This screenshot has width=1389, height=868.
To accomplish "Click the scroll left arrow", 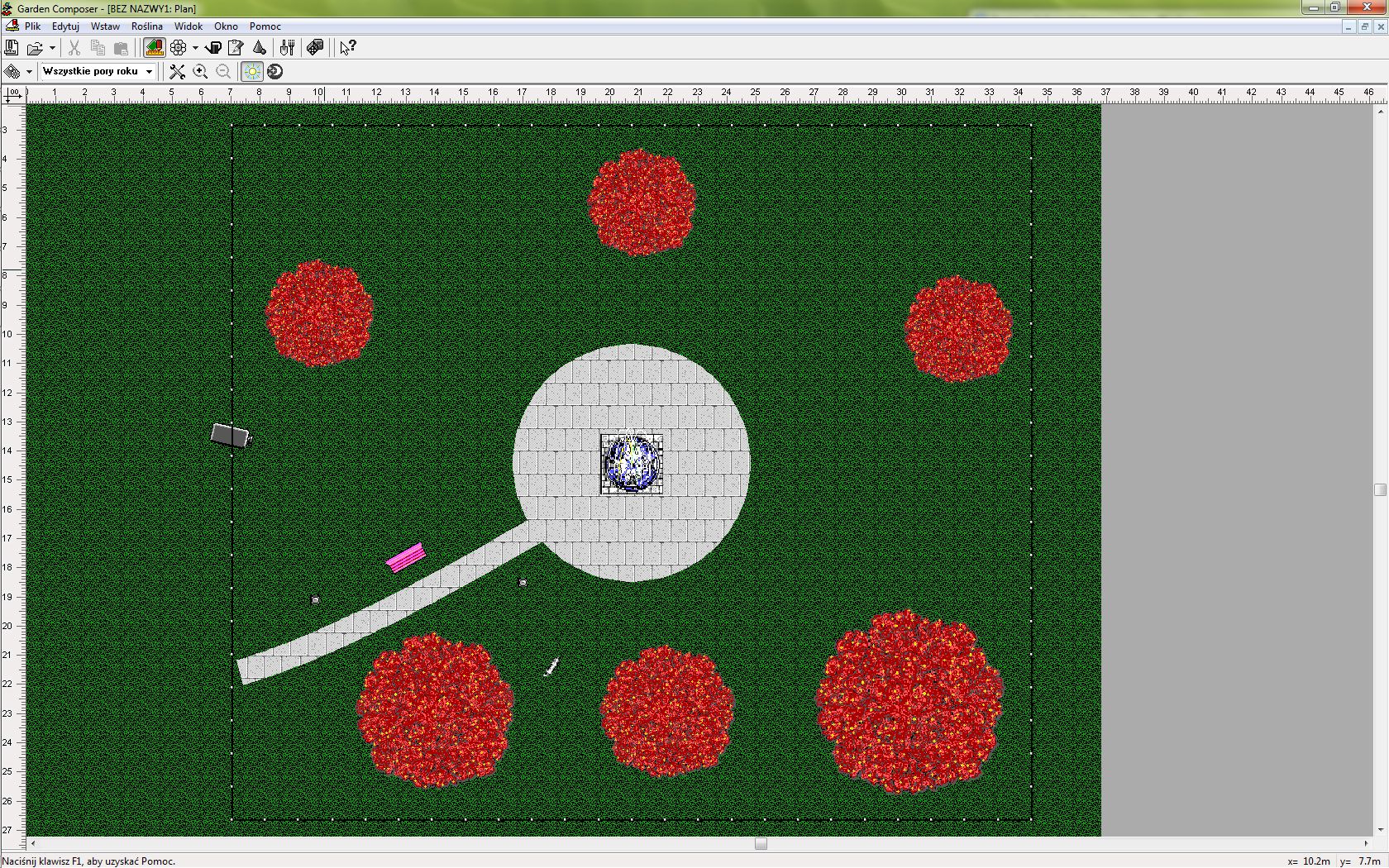I will pyautogui.click(x=33, y=844).
